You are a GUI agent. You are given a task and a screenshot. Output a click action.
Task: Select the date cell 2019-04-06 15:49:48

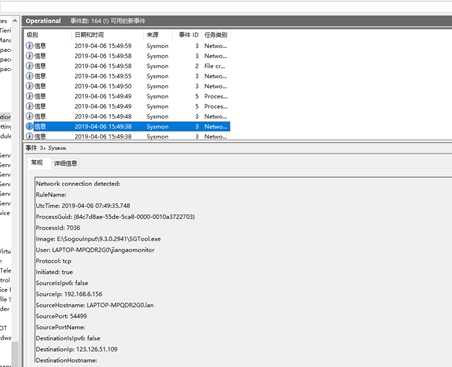point(103,116)
